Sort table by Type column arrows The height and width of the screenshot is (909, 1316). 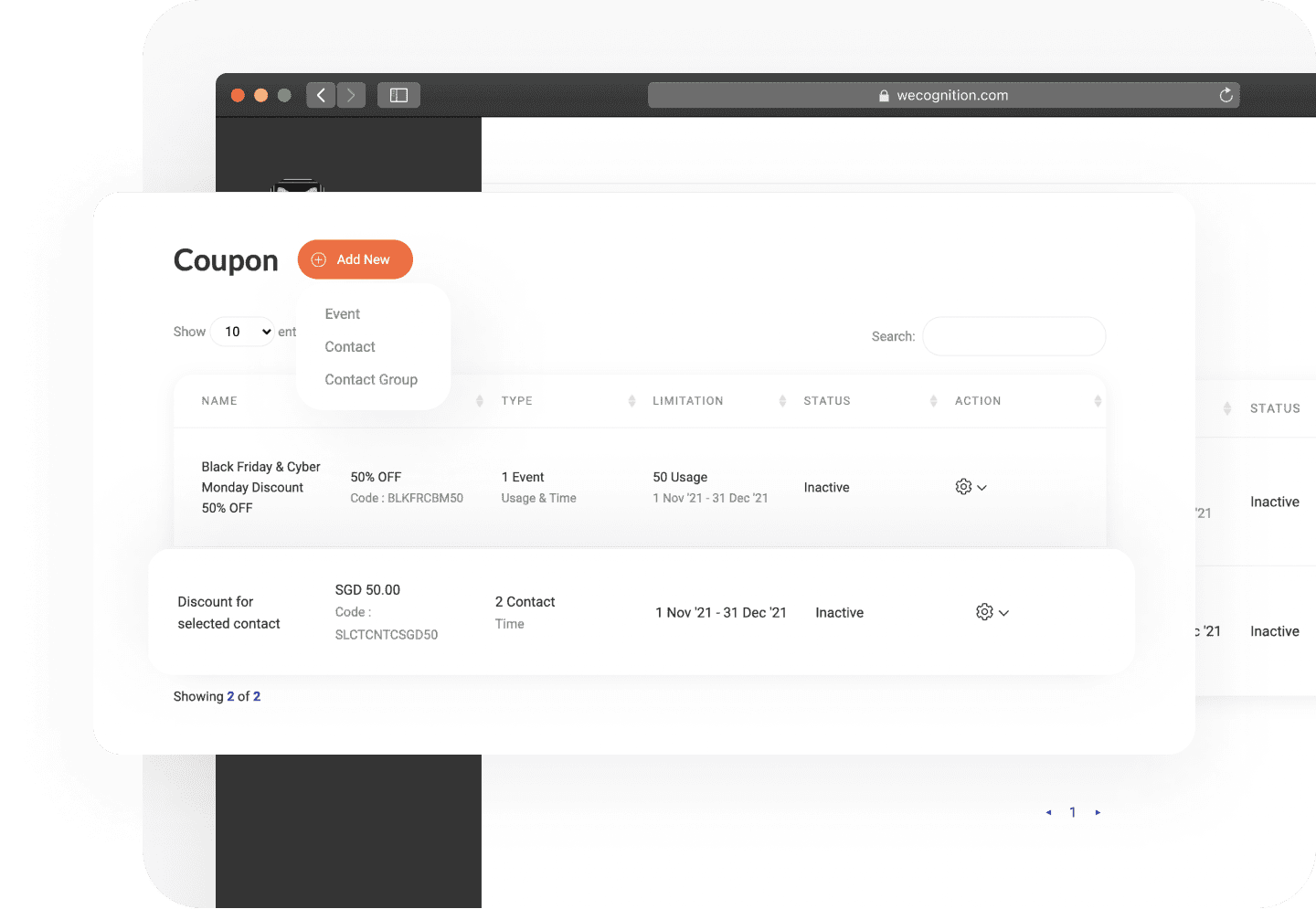point(631,401)
